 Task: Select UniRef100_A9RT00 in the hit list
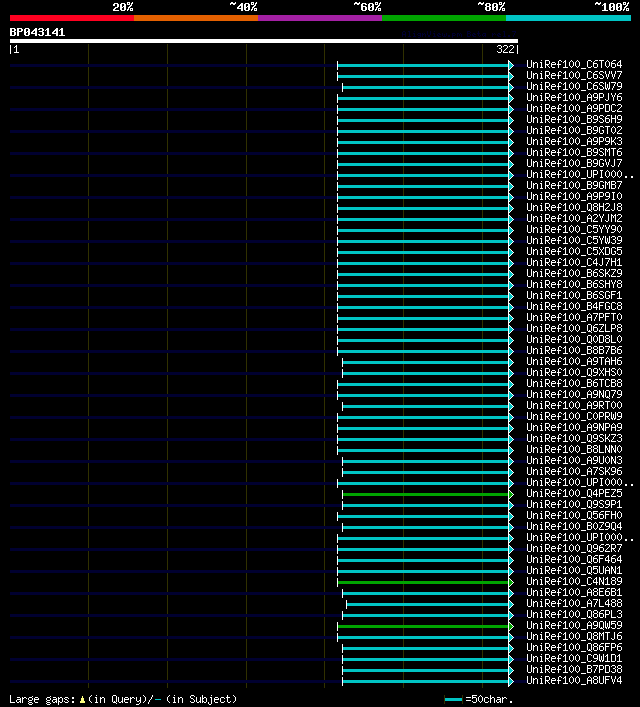[574, 405]
